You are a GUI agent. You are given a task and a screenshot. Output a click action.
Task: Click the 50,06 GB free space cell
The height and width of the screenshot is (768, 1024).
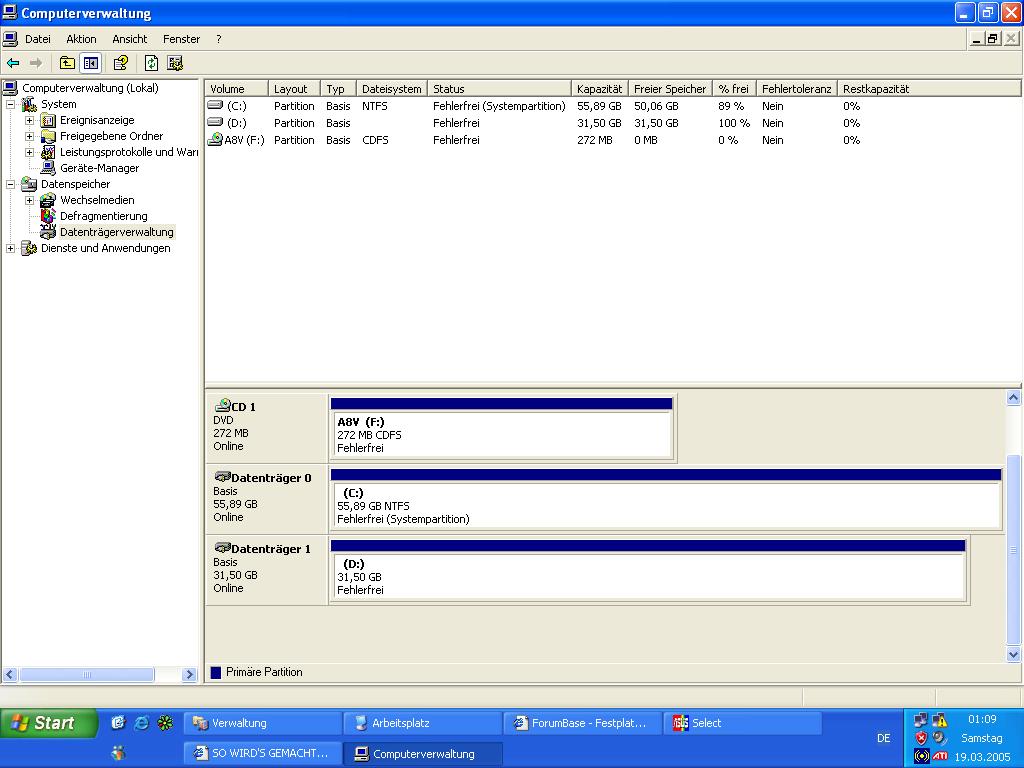click(656, 106)
